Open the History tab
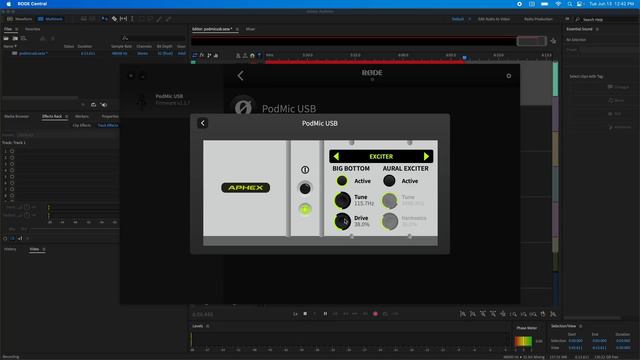Image resolution: width=640 pixels, height=360 pixels. [x=10, y=249]
